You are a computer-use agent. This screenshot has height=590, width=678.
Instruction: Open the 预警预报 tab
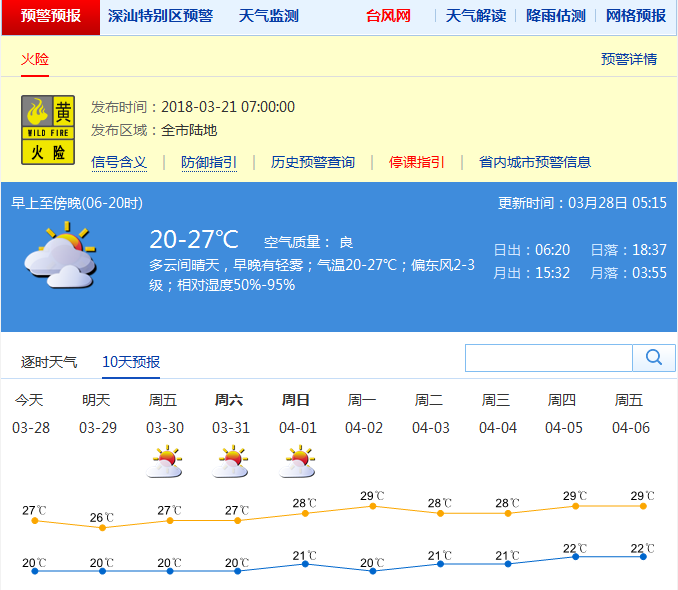point(50,16)
